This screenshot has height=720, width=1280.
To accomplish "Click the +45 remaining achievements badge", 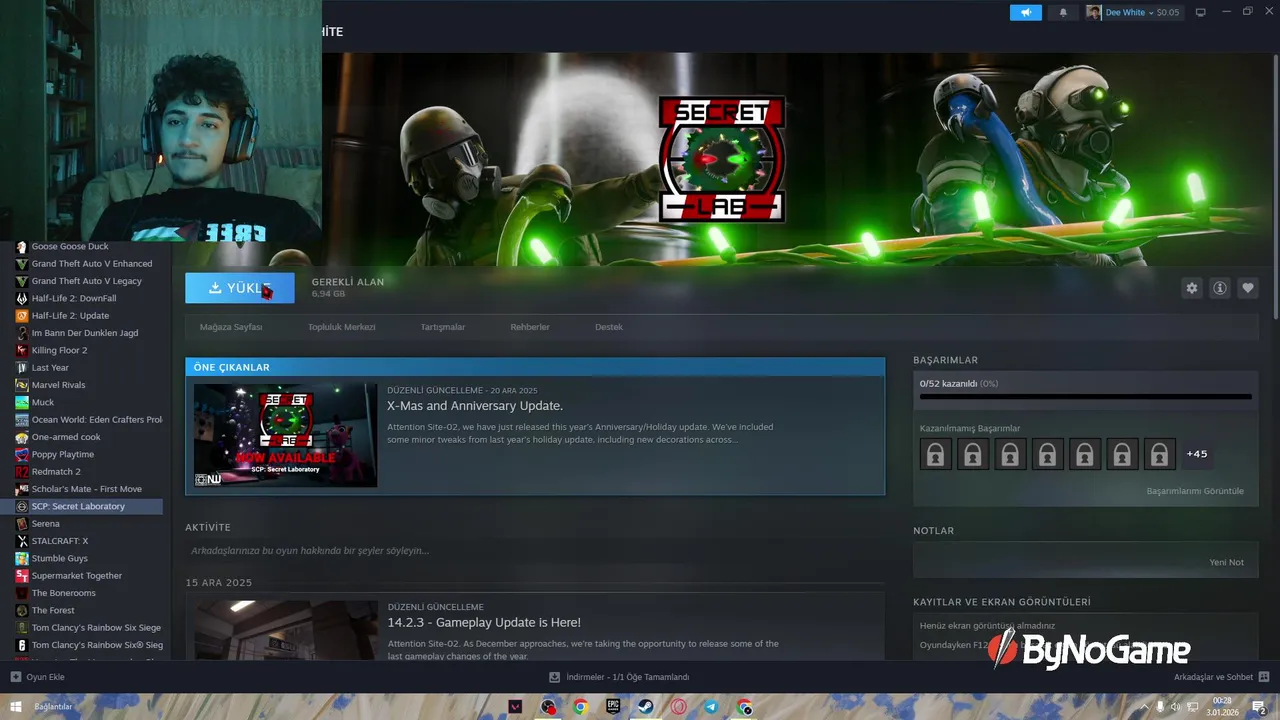I will (x=1197, y=454).
